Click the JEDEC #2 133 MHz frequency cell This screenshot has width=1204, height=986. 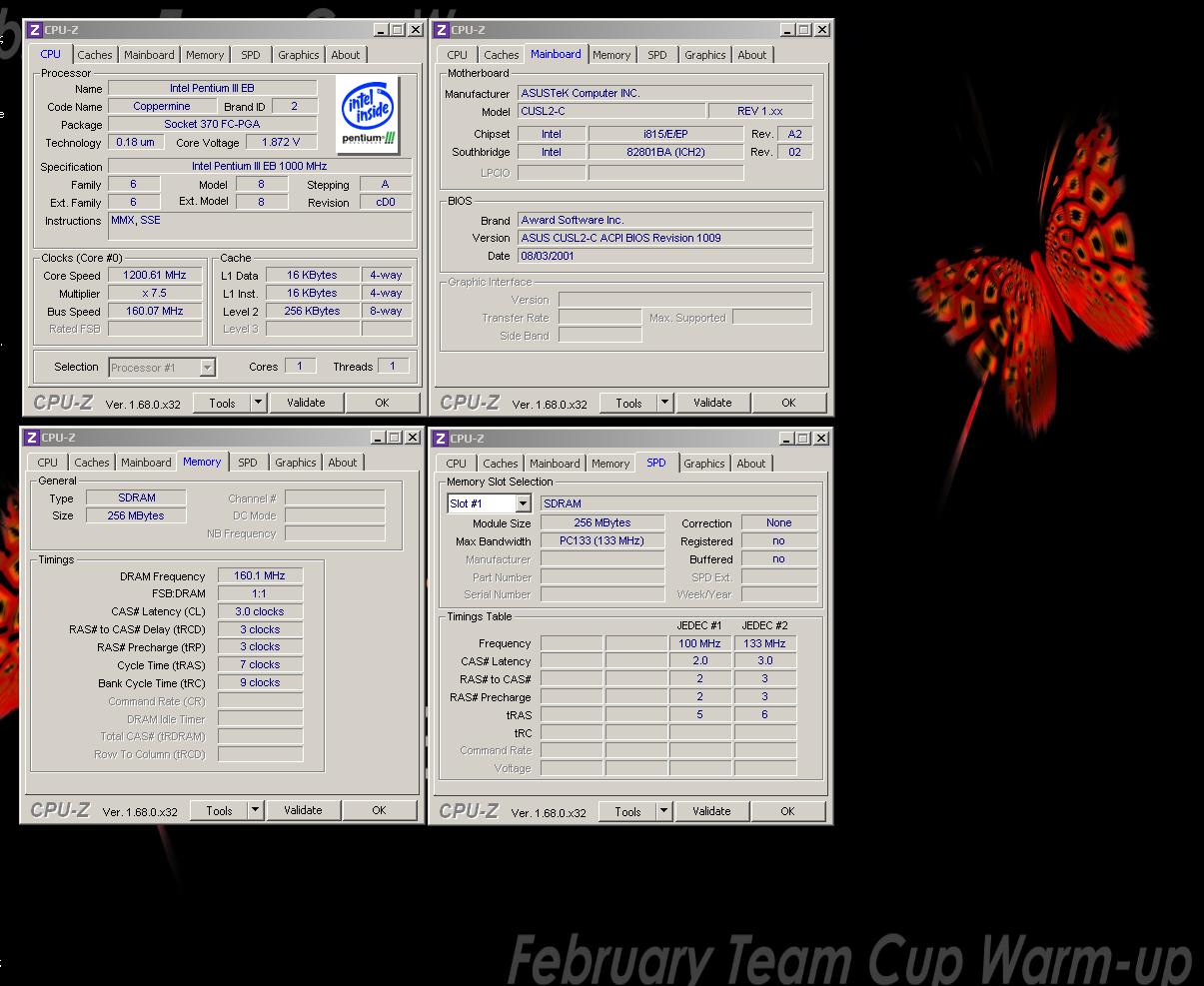[765, 643]
